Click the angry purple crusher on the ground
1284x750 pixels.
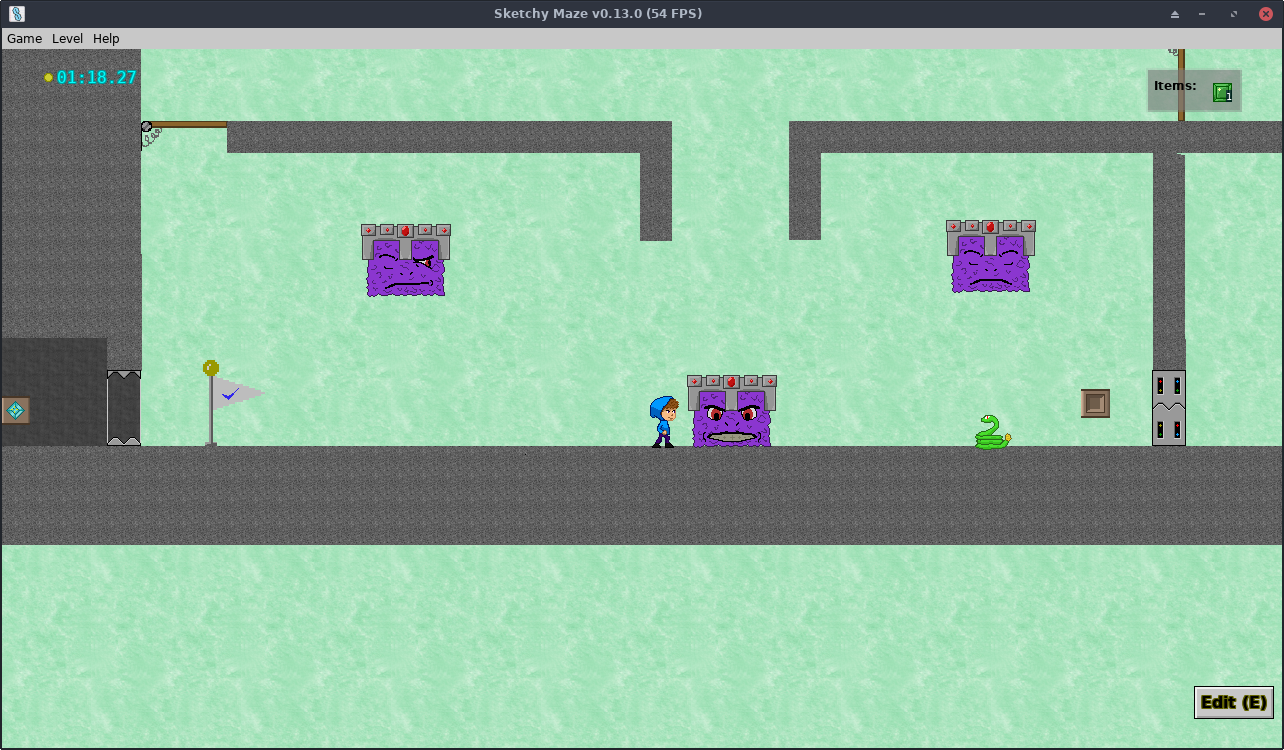[x=732, y=411]
